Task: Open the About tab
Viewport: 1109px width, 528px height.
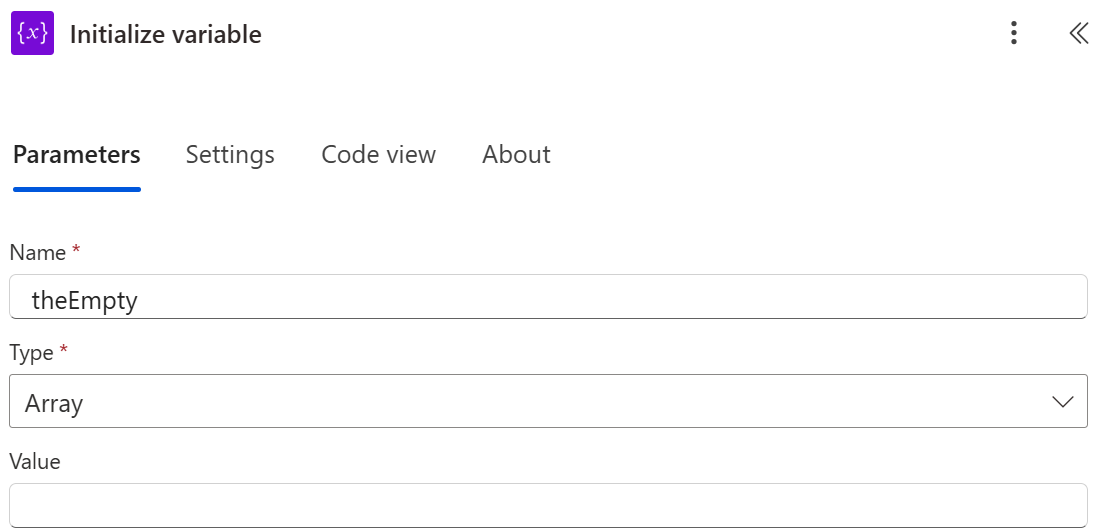Action: pyautogui.click(x=516, y=155)
